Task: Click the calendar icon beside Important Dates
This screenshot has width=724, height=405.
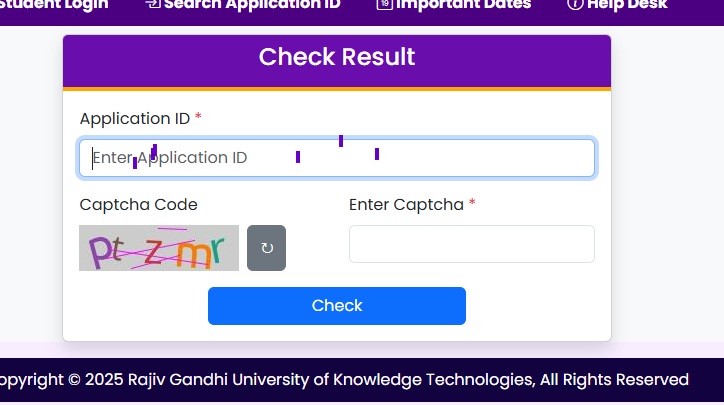Action: 384,4
